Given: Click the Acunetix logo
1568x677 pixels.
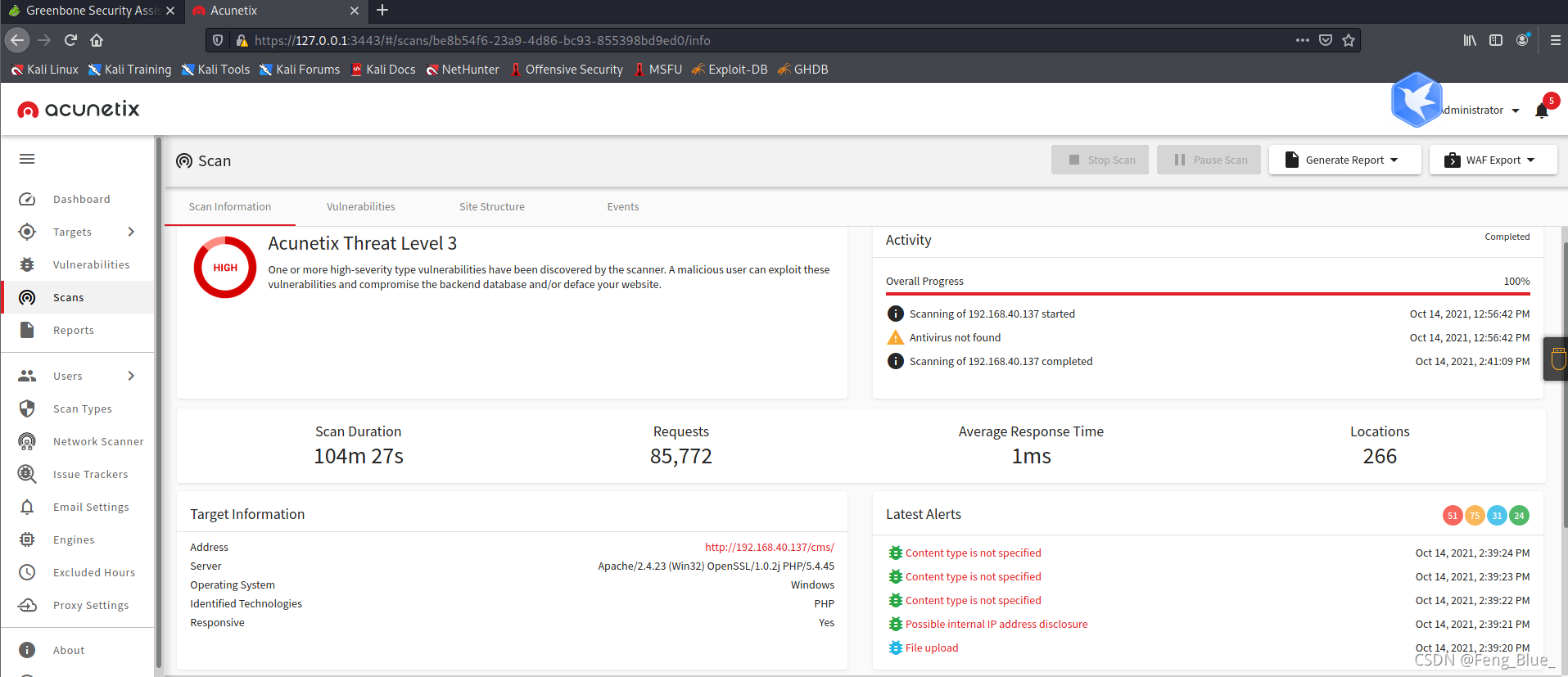Looking at the screenshot, I should pyautogui.click(x=79, y=109).
